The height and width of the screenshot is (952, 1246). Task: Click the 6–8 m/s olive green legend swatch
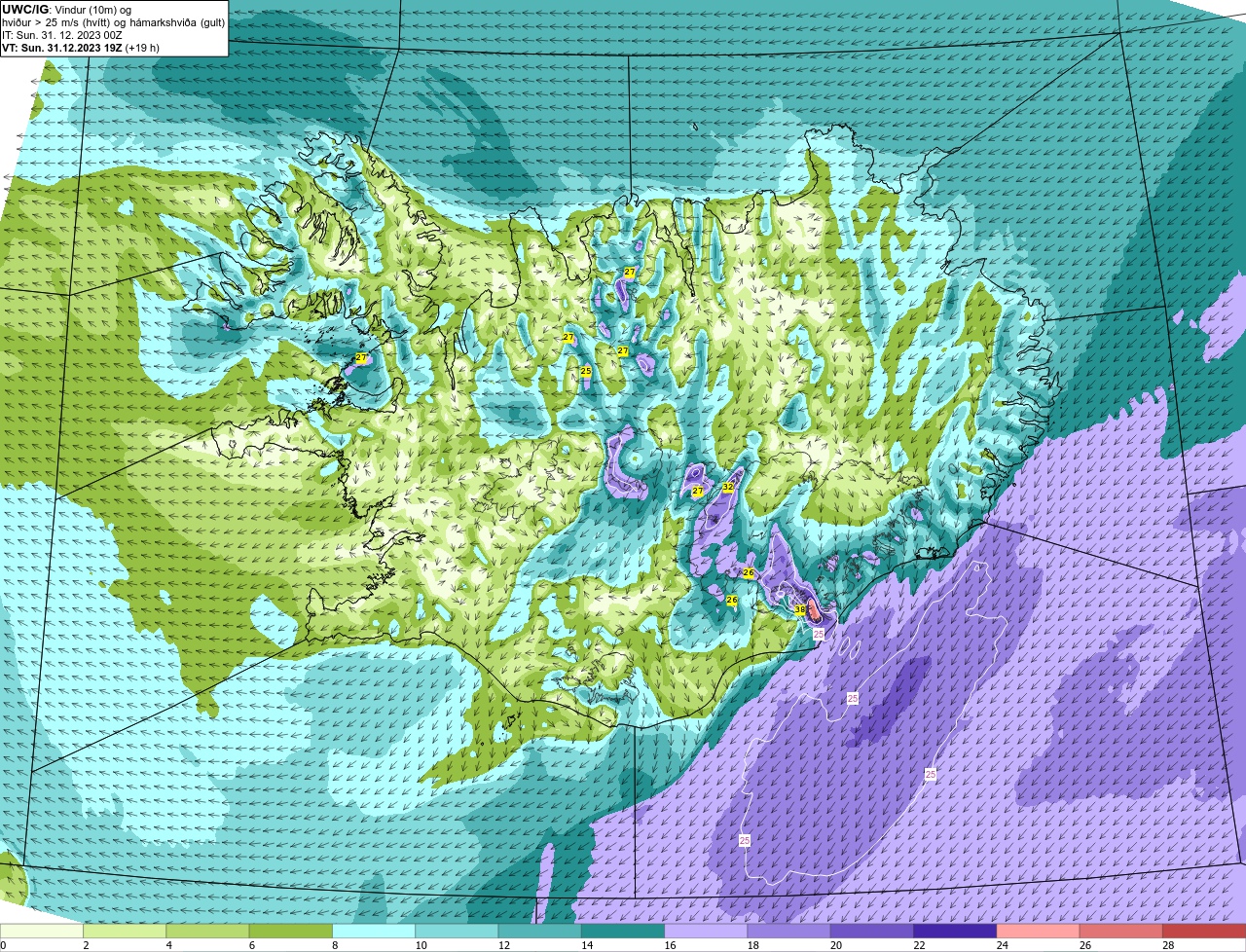tap(291, 931)
